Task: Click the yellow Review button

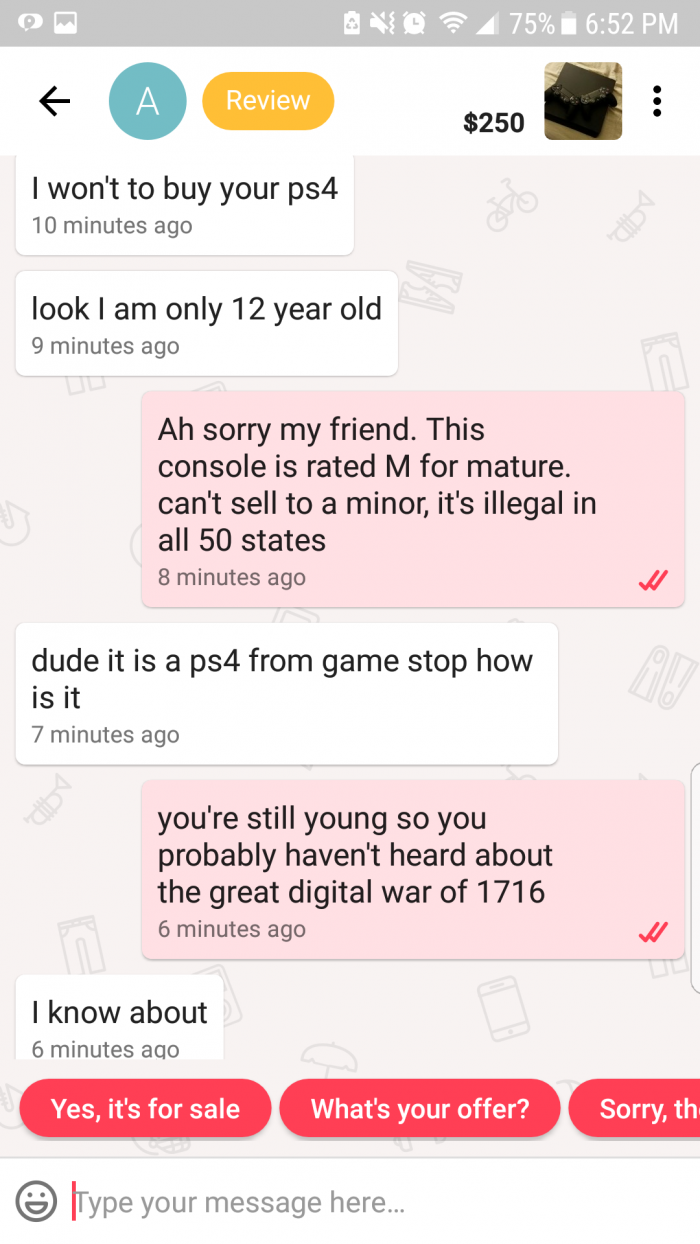Action: (x=268, y=101)
